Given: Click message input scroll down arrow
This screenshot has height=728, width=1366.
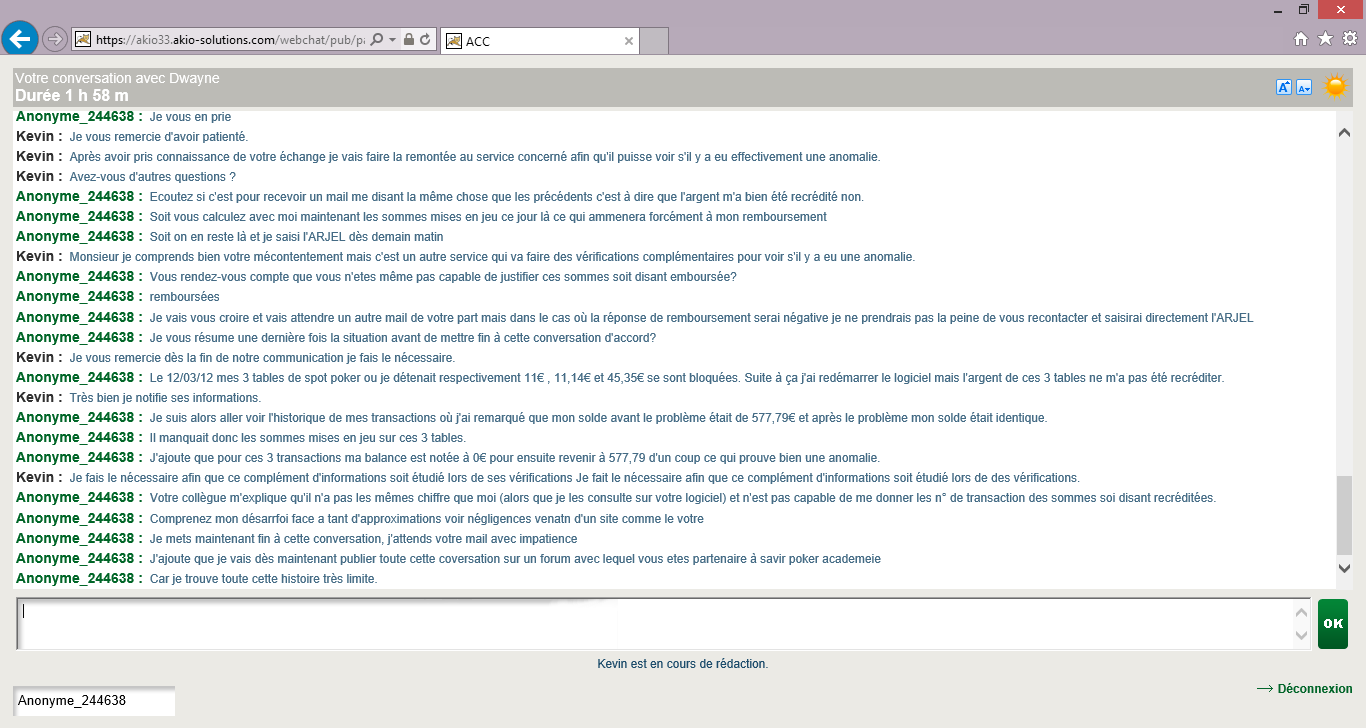Looking at the screenshot, I should coord(1301,635).
